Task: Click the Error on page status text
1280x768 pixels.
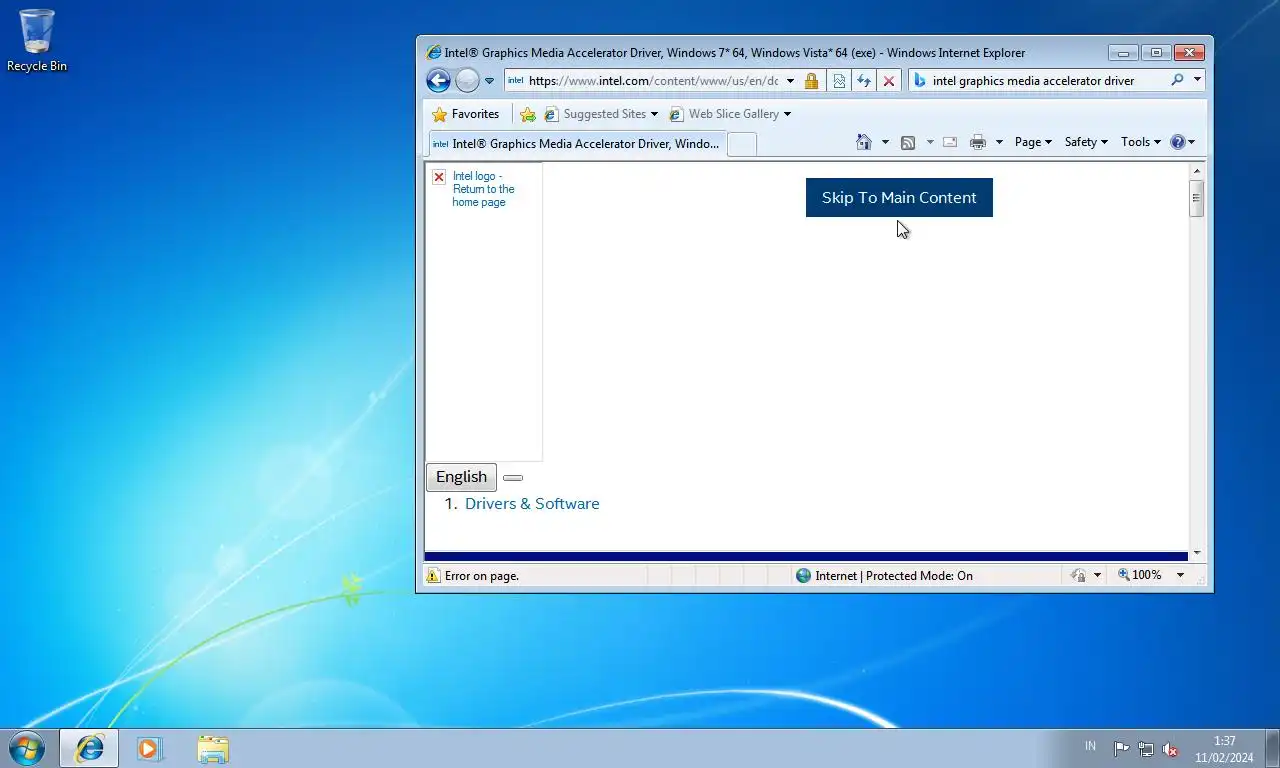Action: (x=482, y=576)
